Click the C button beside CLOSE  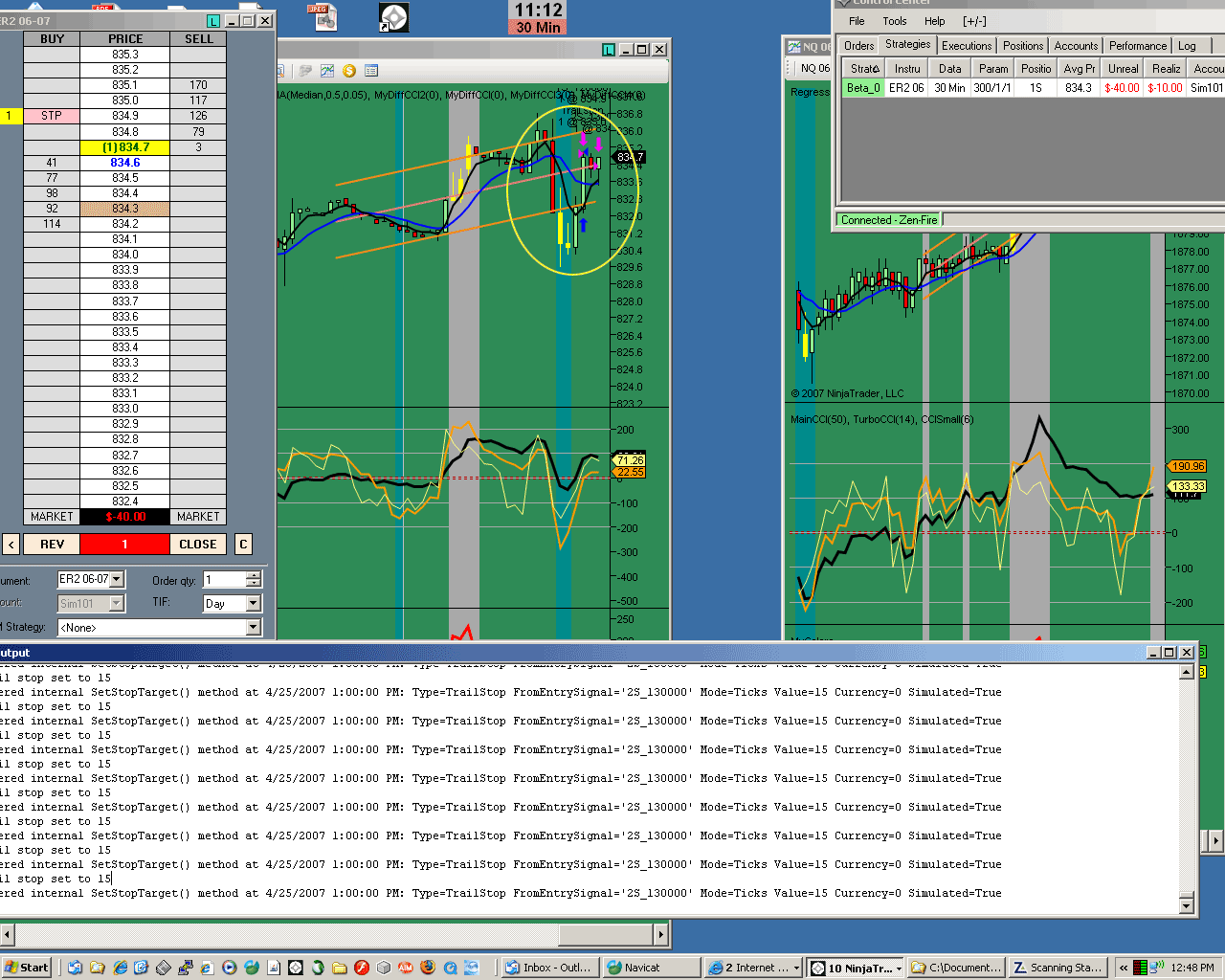[243, 545]
